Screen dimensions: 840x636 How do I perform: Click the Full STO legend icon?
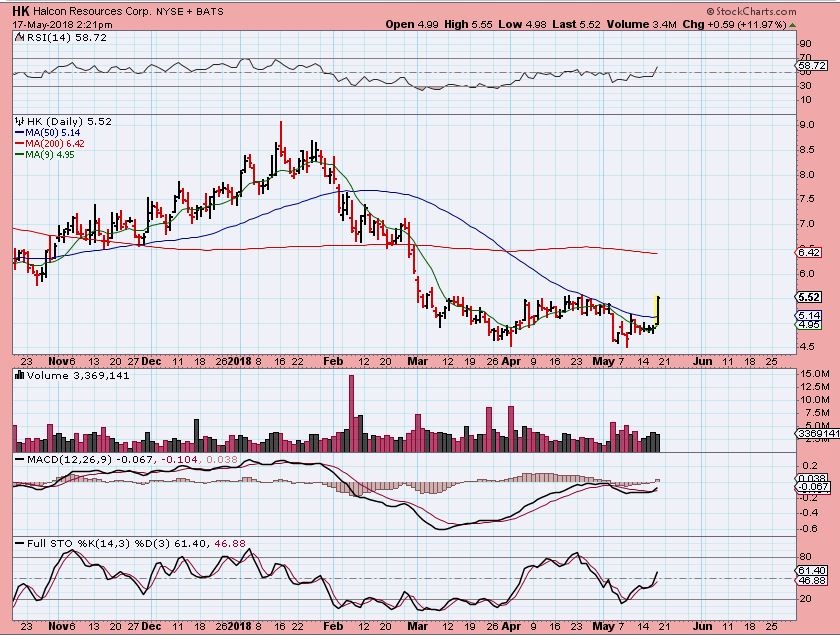[x=17, y=543]
